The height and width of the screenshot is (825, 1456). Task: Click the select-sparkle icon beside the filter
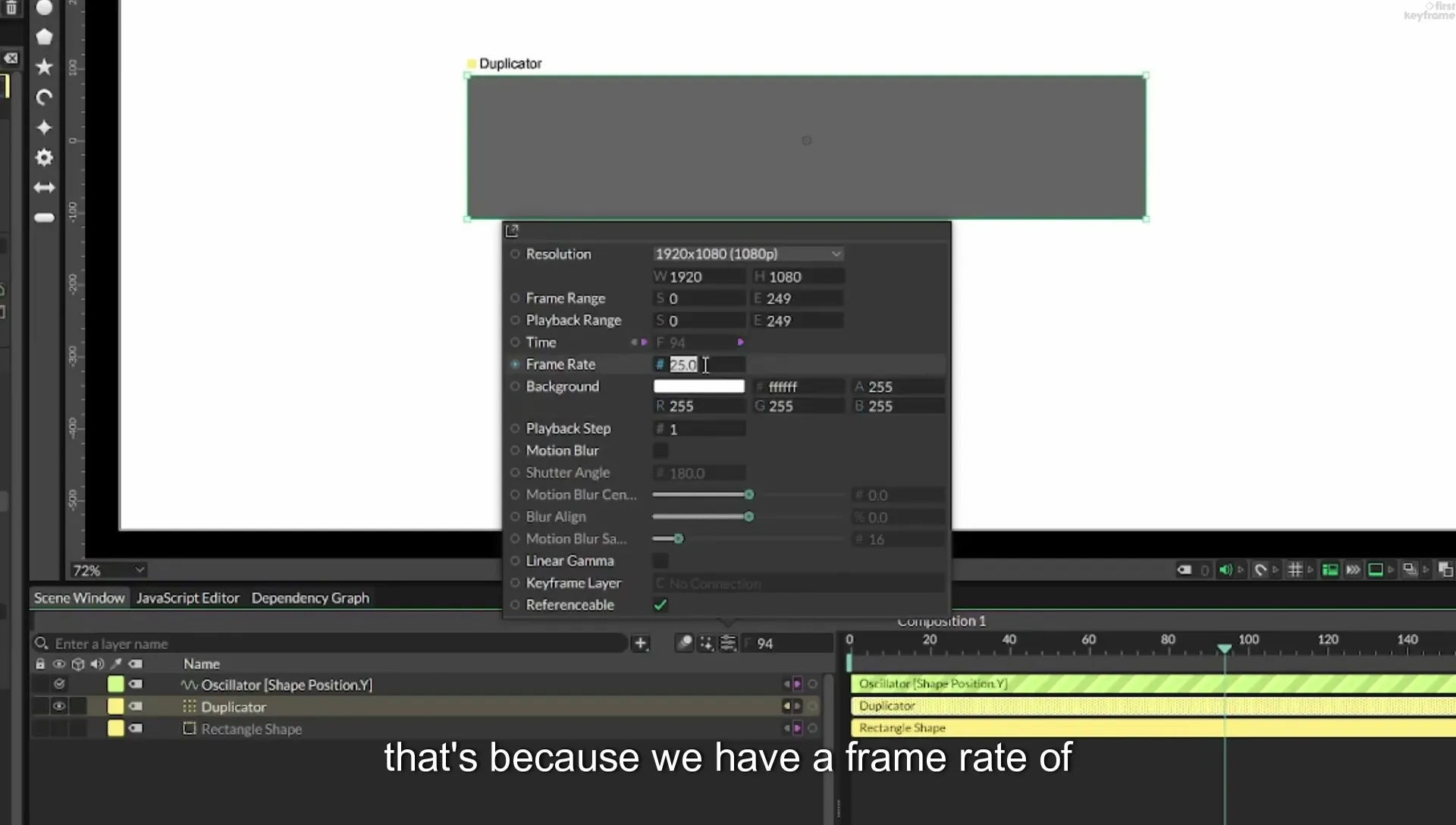(706, 644)
